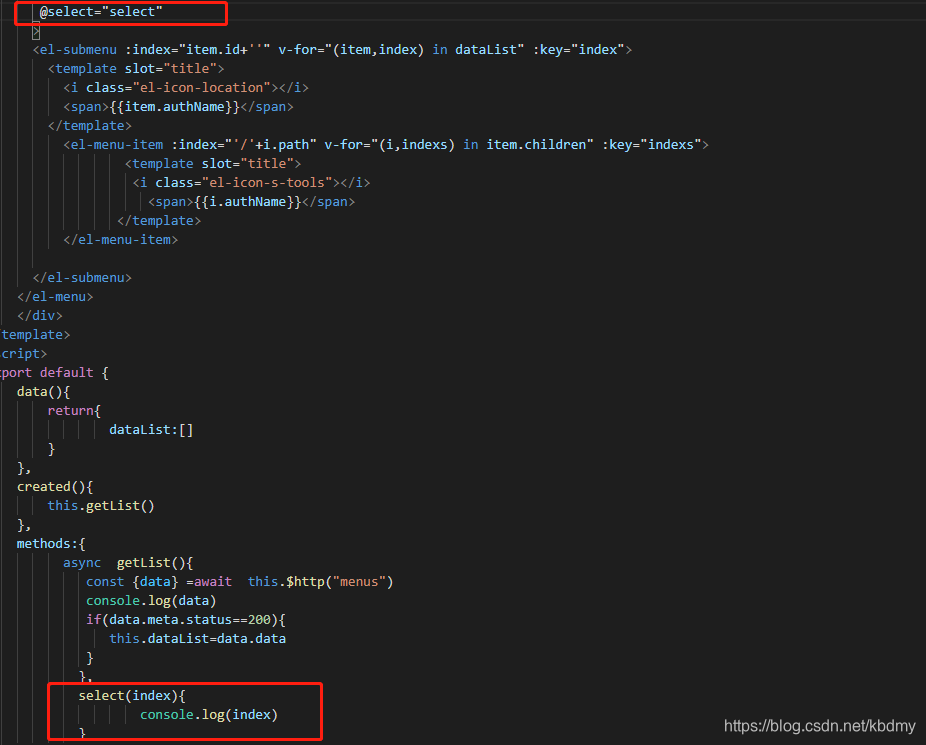Click the created(){ hook line
This screenshot has height=745, width=926.
coord(55,486)
